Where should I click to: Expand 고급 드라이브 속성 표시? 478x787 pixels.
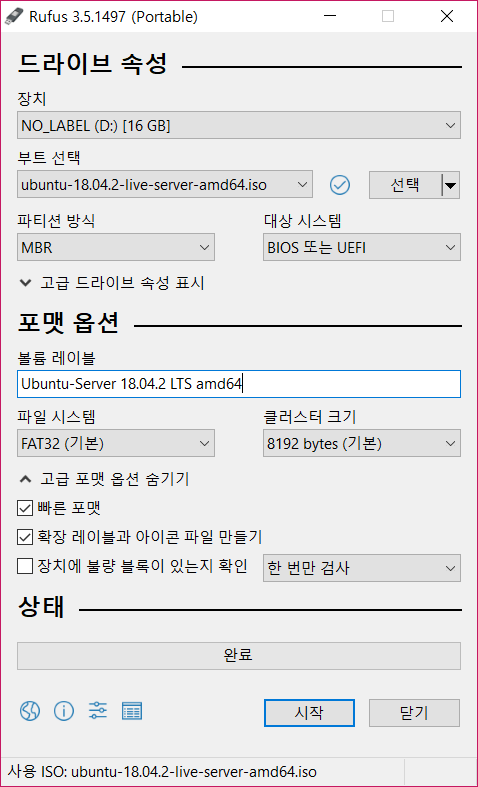(111, 283)
